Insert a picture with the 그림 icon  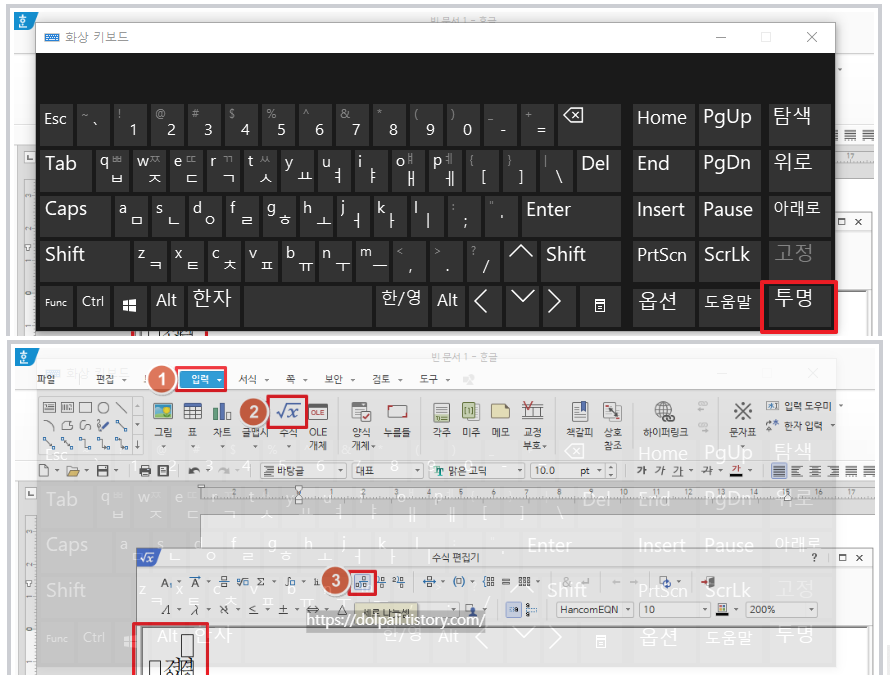[163, 412]
